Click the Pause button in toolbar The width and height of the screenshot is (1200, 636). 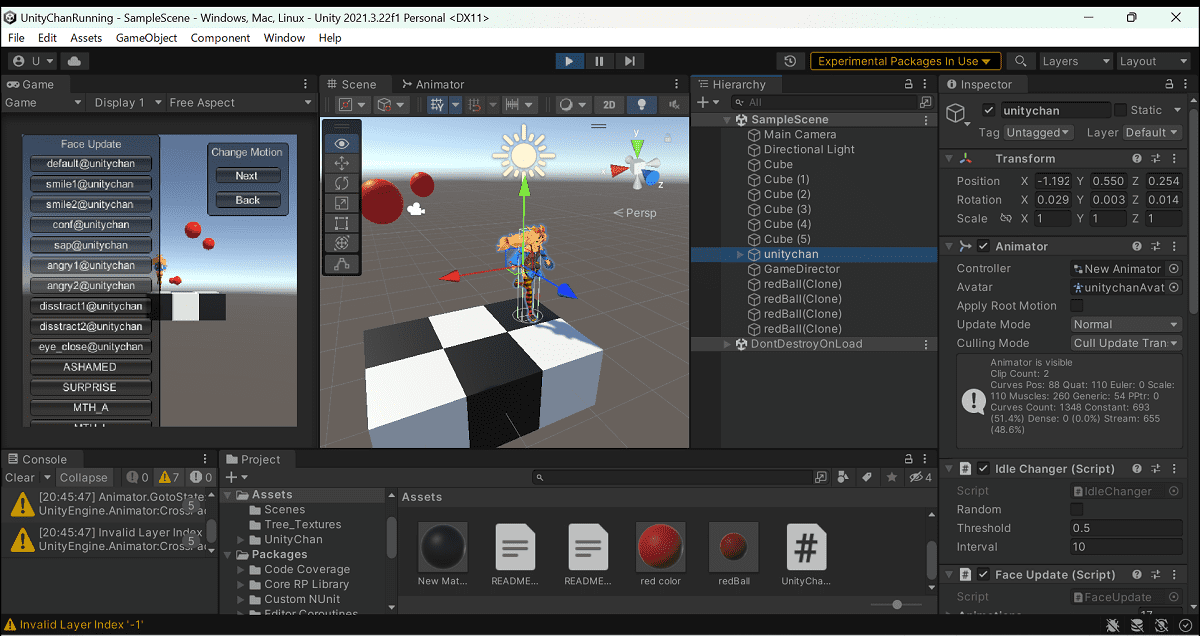[x=599, y=61]
